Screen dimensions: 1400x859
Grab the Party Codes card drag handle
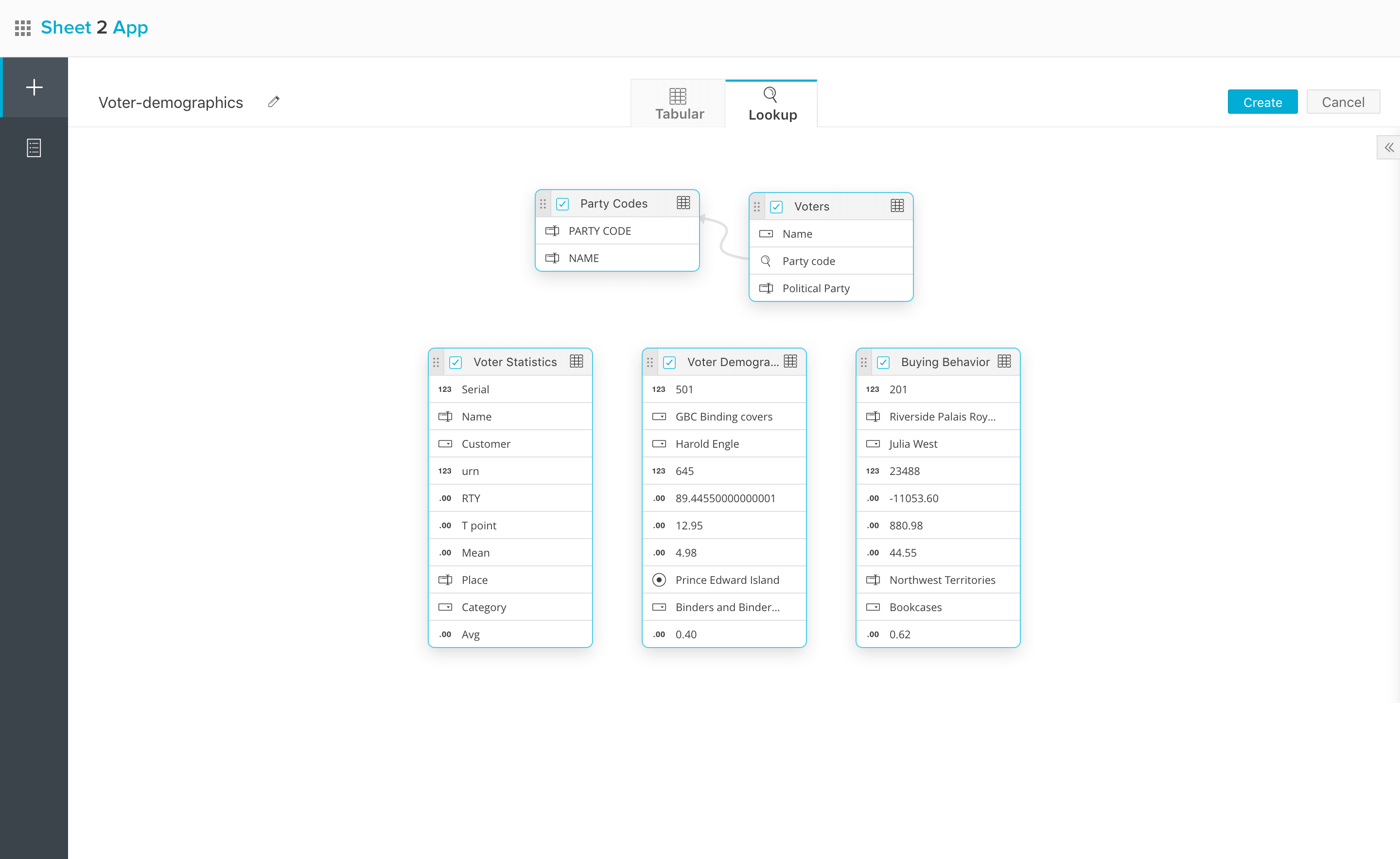pos(543,203)
